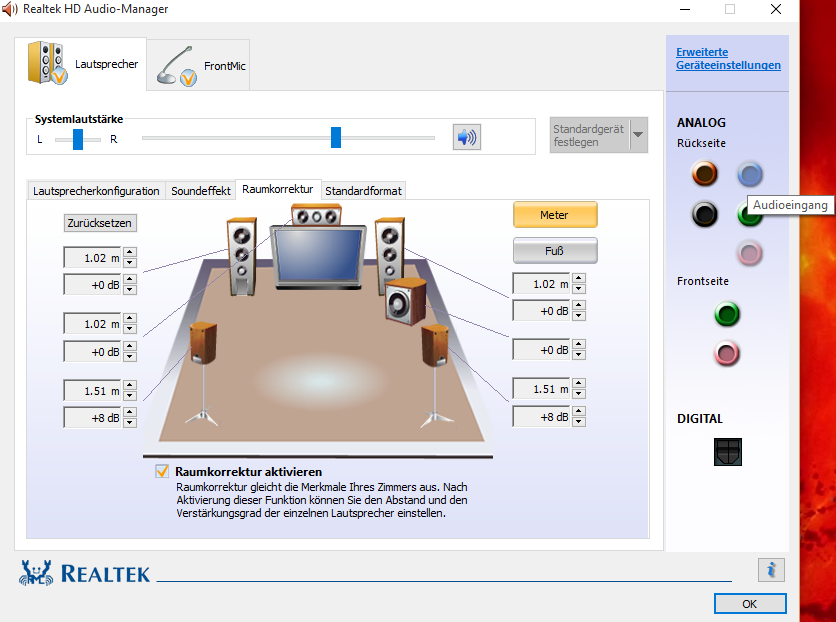The width and height of the screenshot is (836, 622).
Task: Toggle the Raumkorrektur aktivieren checkbox
Action: pyautogui.click(x=162, y=471)
